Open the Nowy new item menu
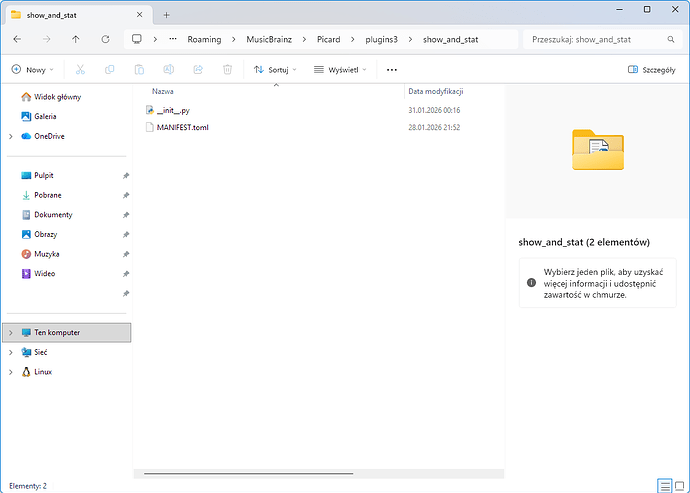 [33, 70]
